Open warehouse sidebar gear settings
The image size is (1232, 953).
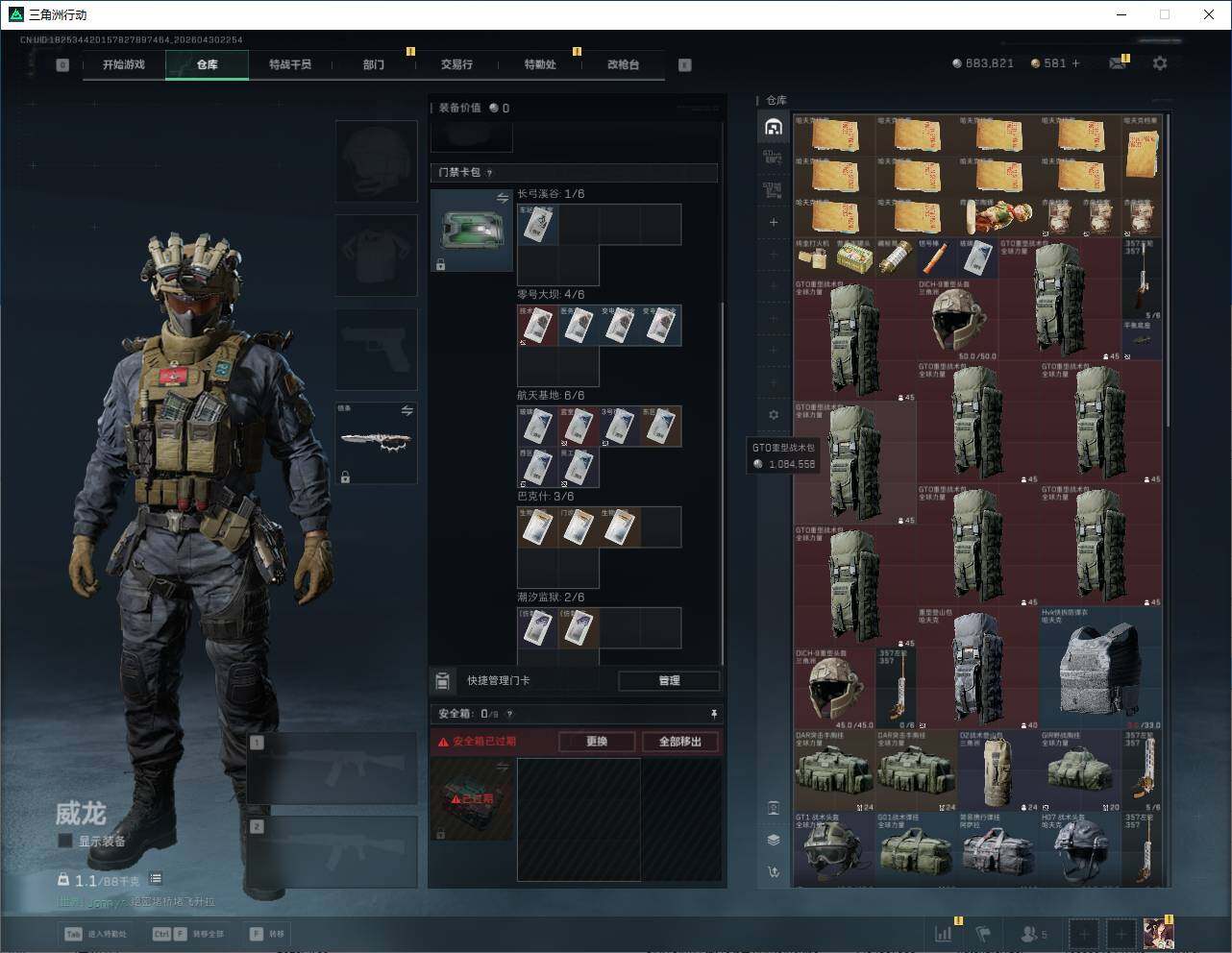tap(774, 415)
